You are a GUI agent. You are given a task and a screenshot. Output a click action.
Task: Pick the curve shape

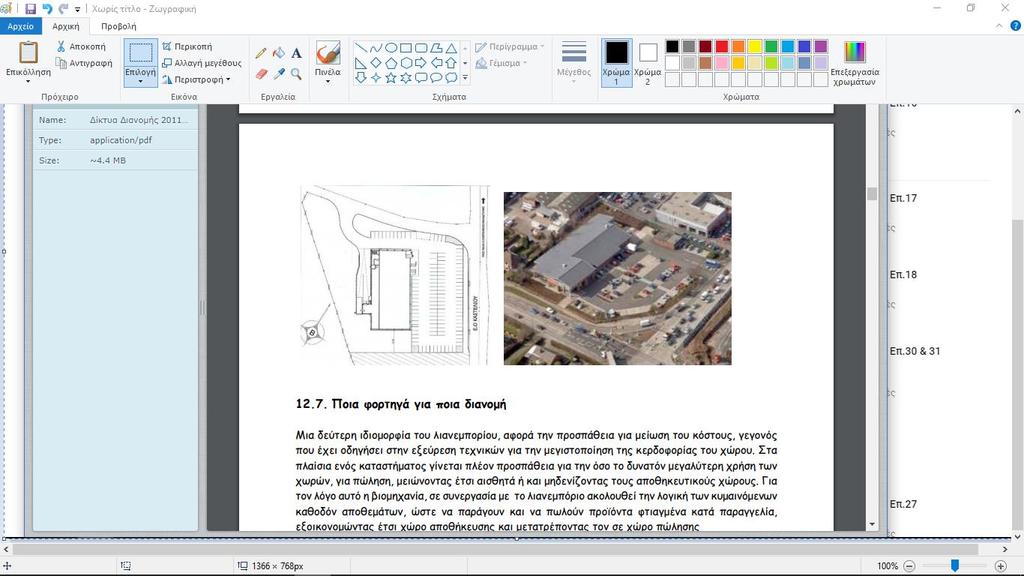(x=376, y=48)
